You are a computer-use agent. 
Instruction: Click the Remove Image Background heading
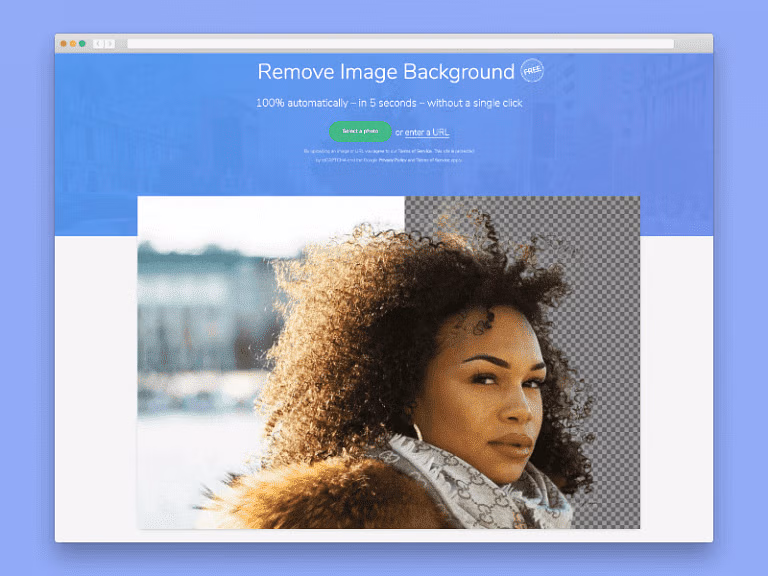pos(385,72)
